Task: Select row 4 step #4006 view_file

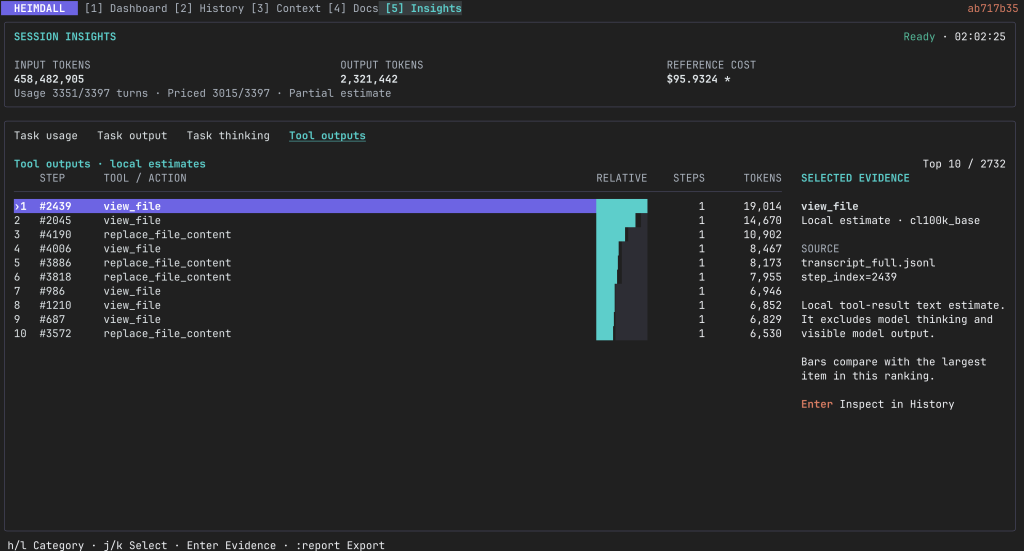Action: tap(398, 249)
